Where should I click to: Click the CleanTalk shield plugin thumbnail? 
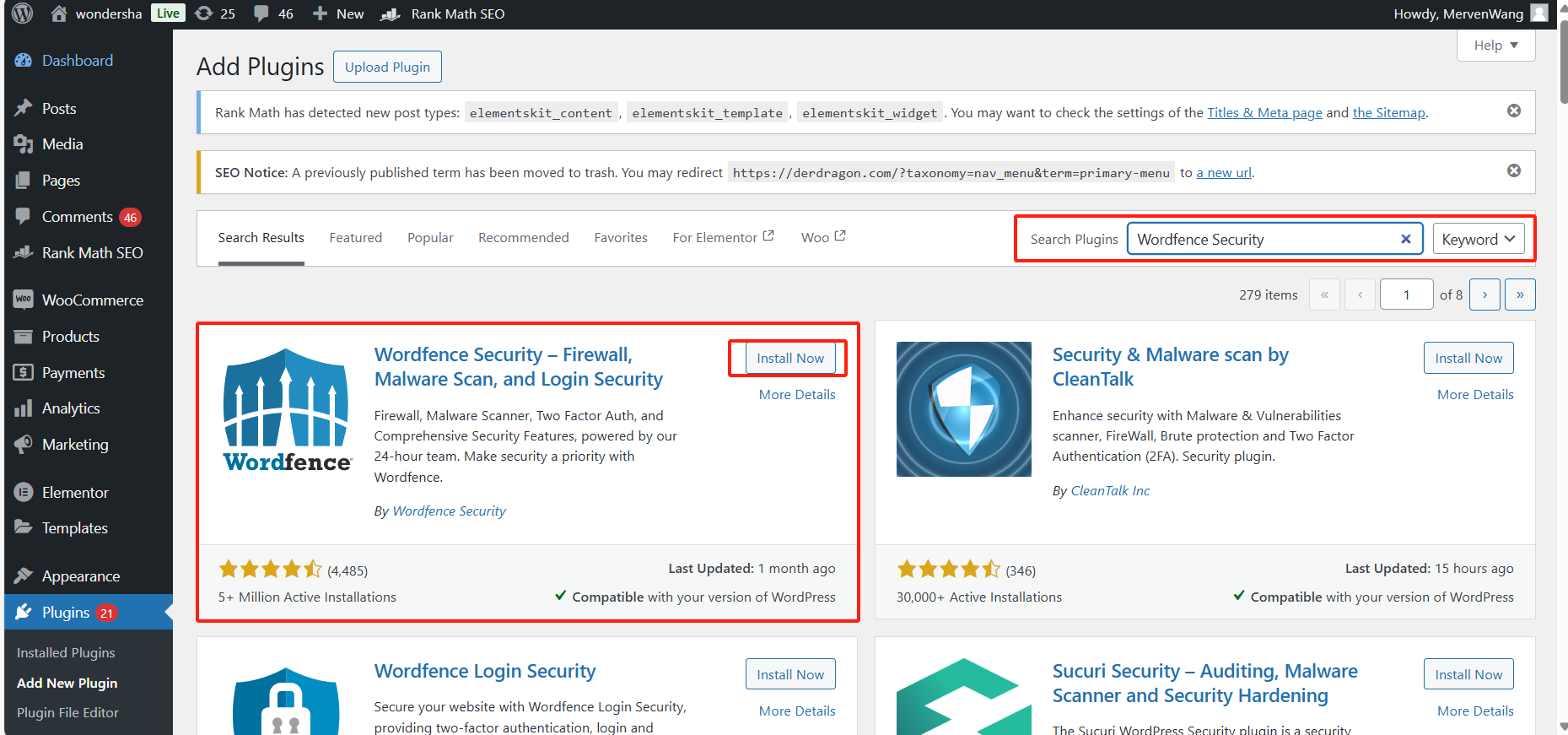coord(964,409)
